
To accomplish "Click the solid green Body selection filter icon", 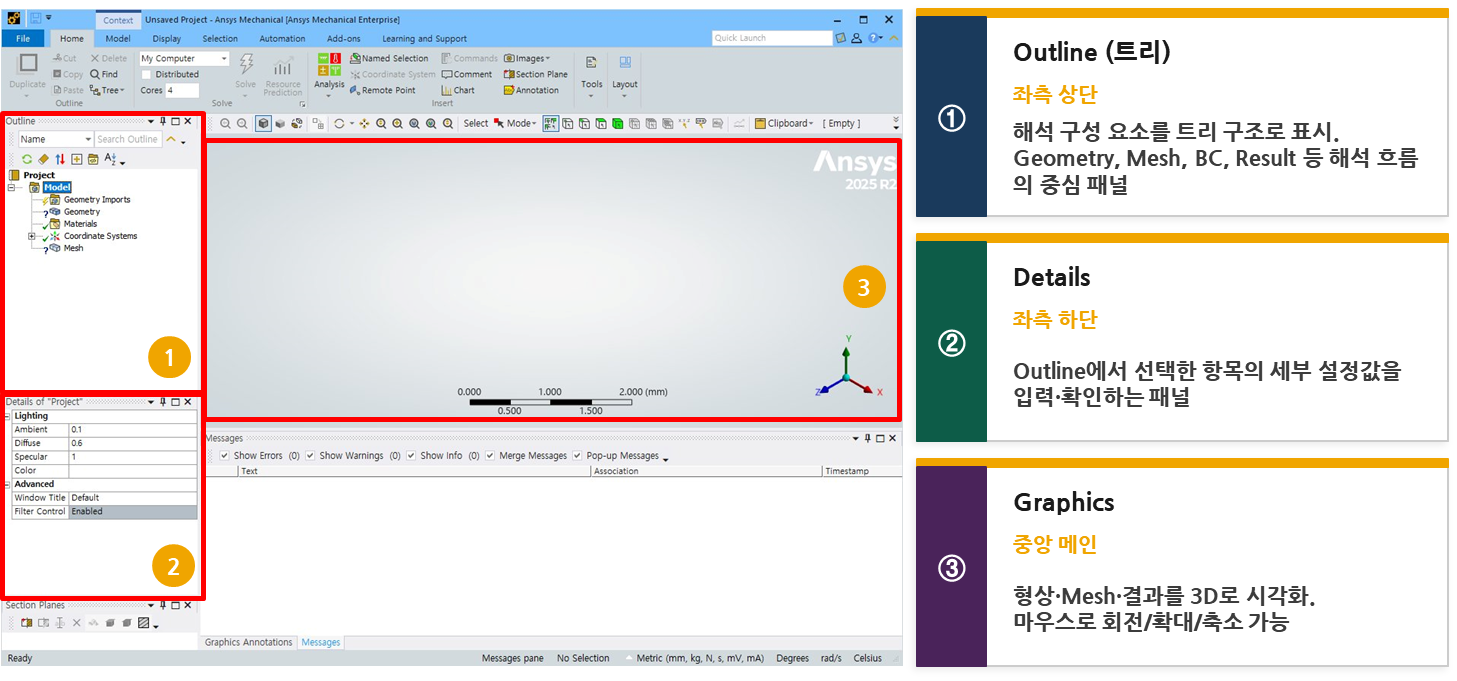I will coord(618,124).
